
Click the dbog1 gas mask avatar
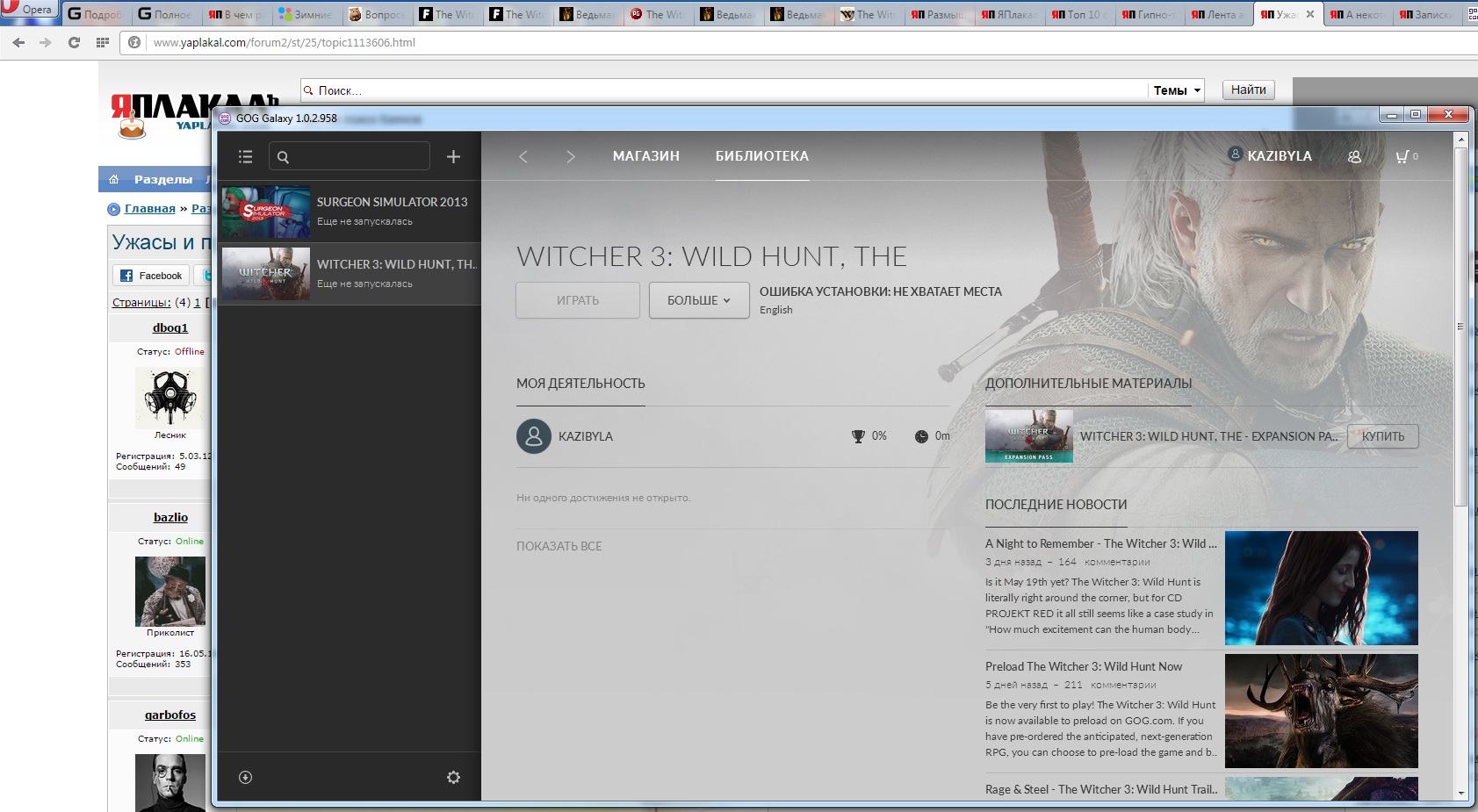(x=170, y=397)
